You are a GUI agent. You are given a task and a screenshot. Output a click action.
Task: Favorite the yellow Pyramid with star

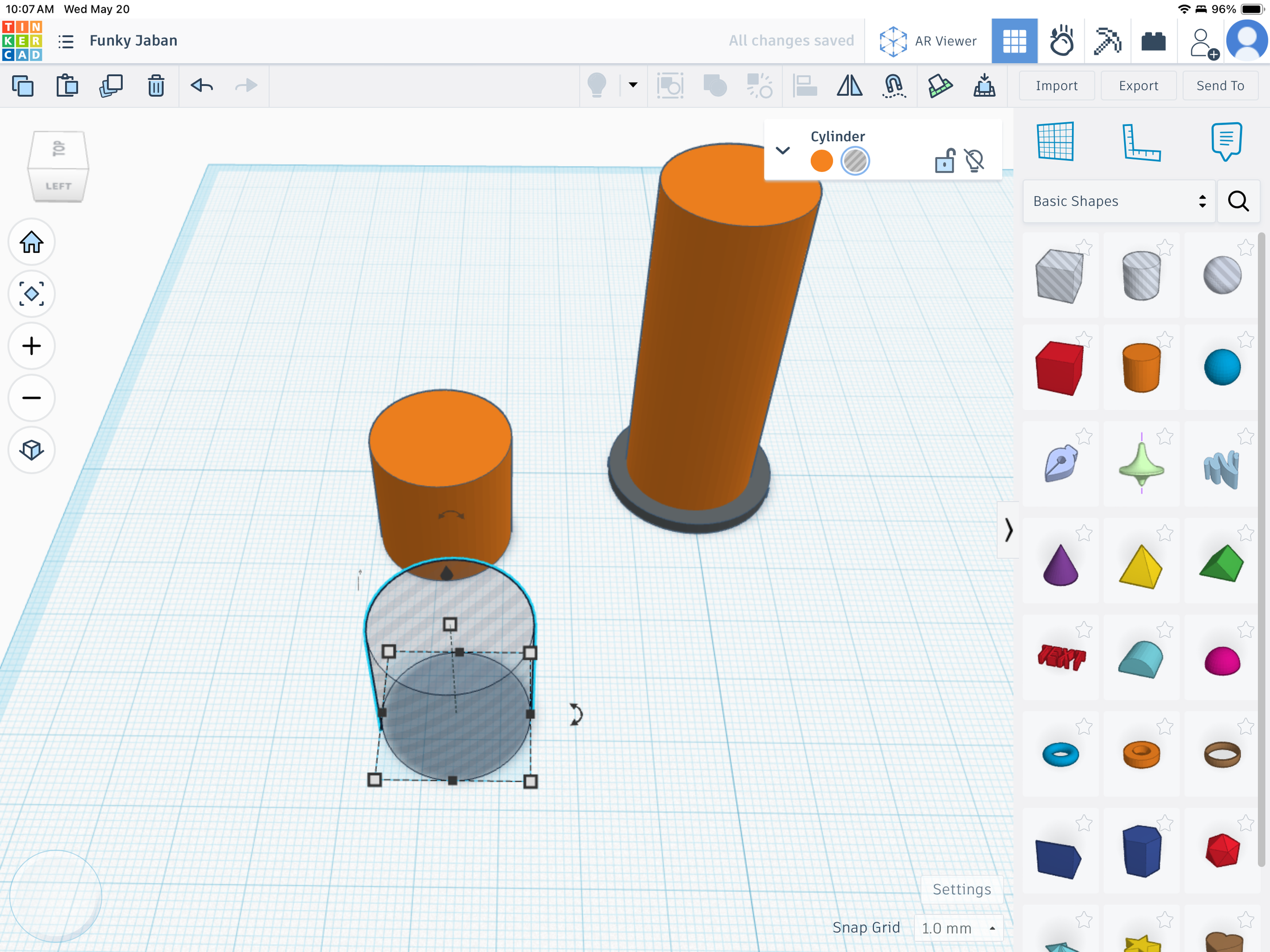[1164, 533]
